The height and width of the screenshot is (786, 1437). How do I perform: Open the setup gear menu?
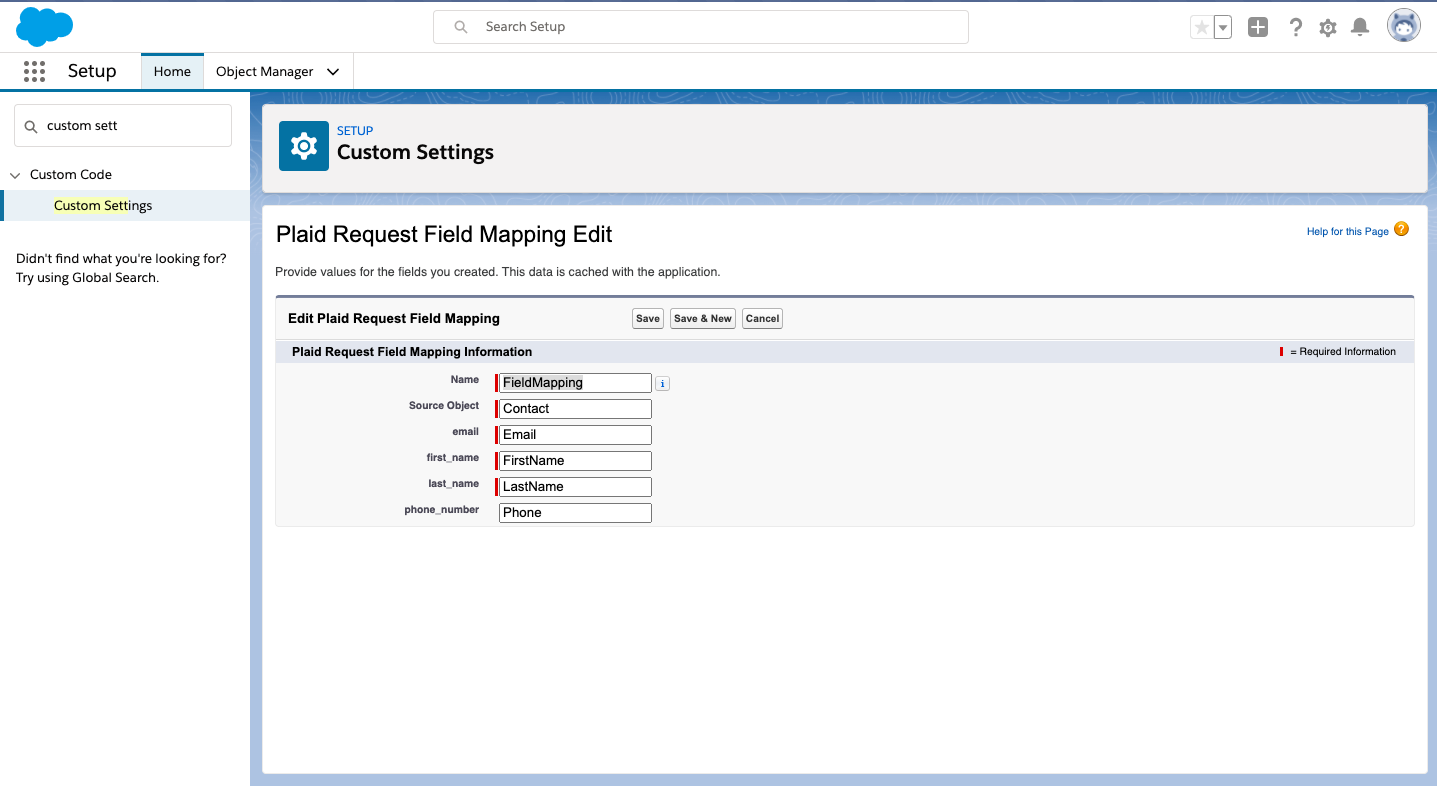pos(1328,28)
